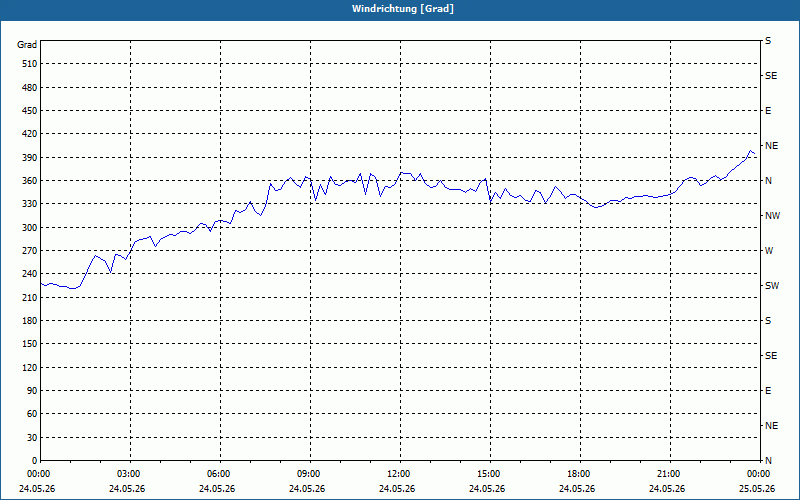Pick the "390" degree axis value
The image size is (800, 500).
tap(30, 157)
